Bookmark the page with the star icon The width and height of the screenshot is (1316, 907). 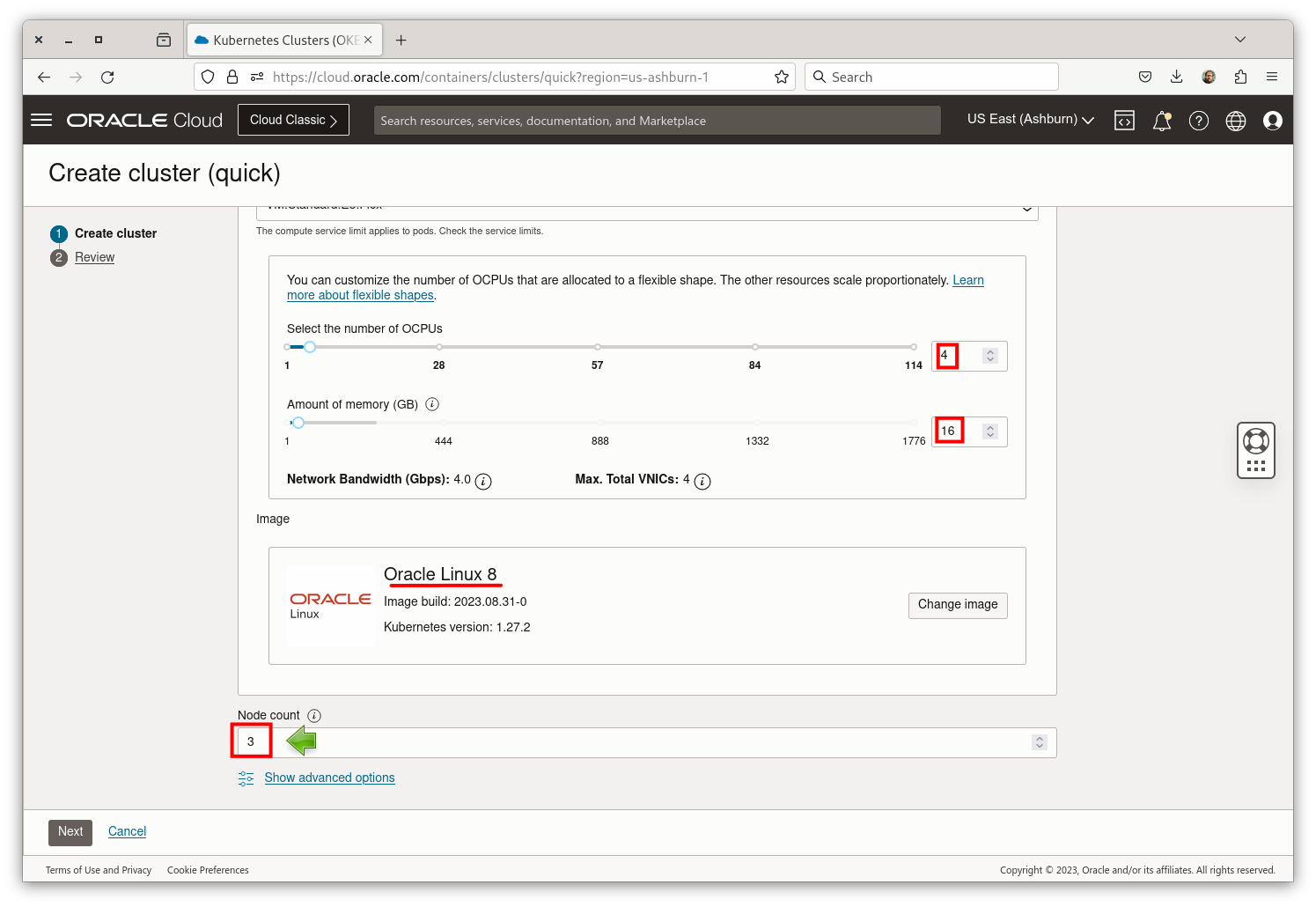point(782,77)
